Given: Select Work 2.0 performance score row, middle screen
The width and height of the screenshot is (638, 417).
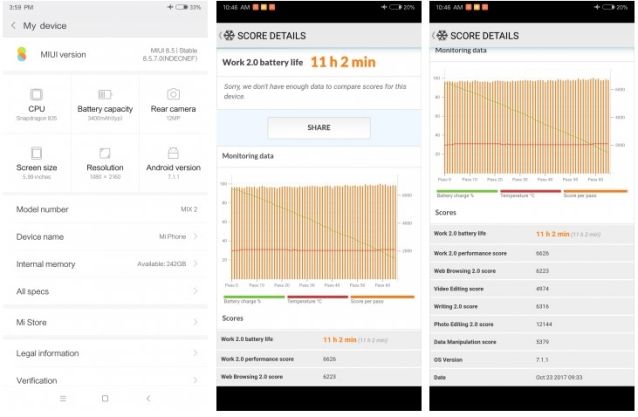Looking at the screenshot, I should [x=319, y=359].
